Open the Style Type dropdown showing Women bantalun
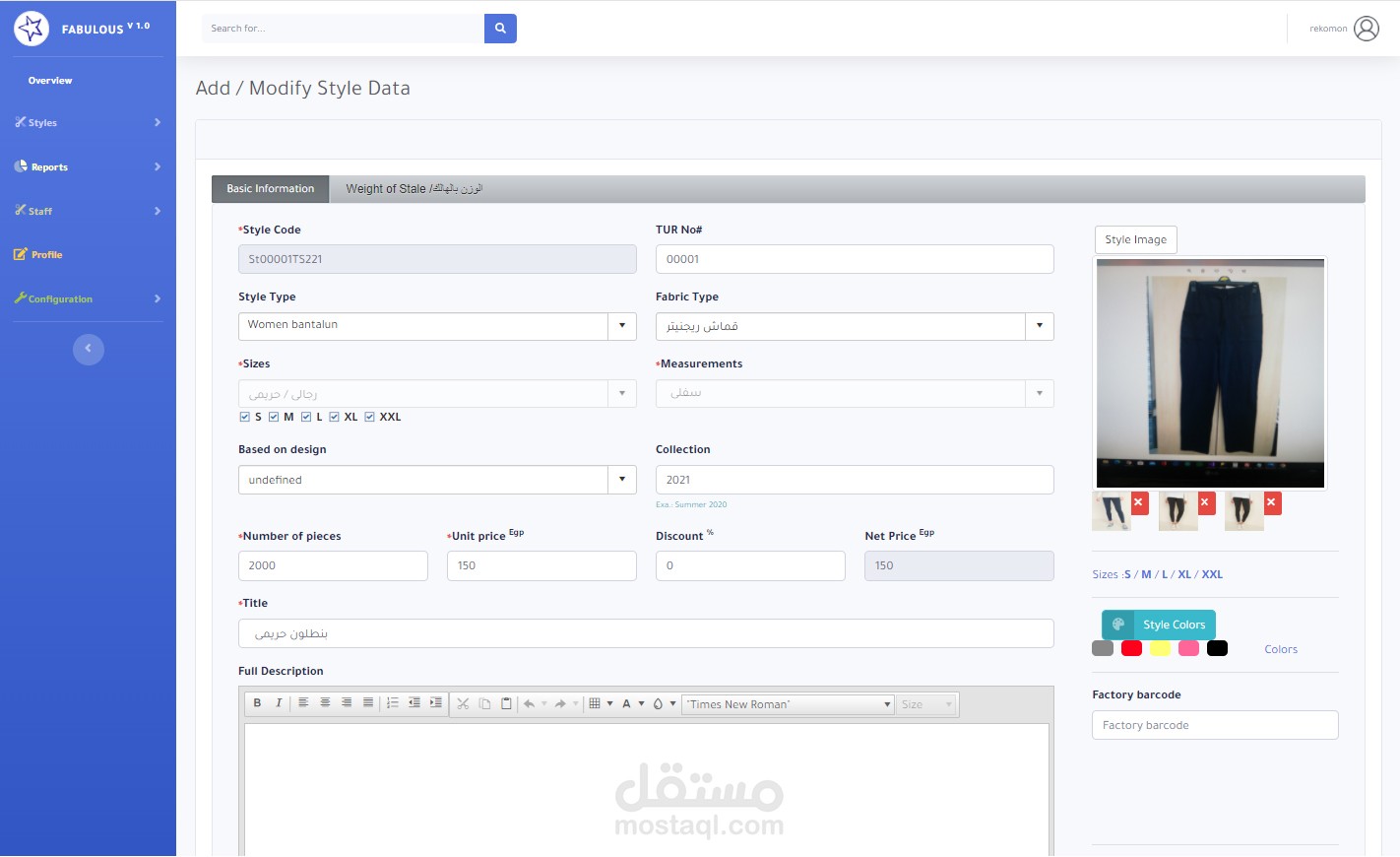1400x857 pixels. coord(621,325)
